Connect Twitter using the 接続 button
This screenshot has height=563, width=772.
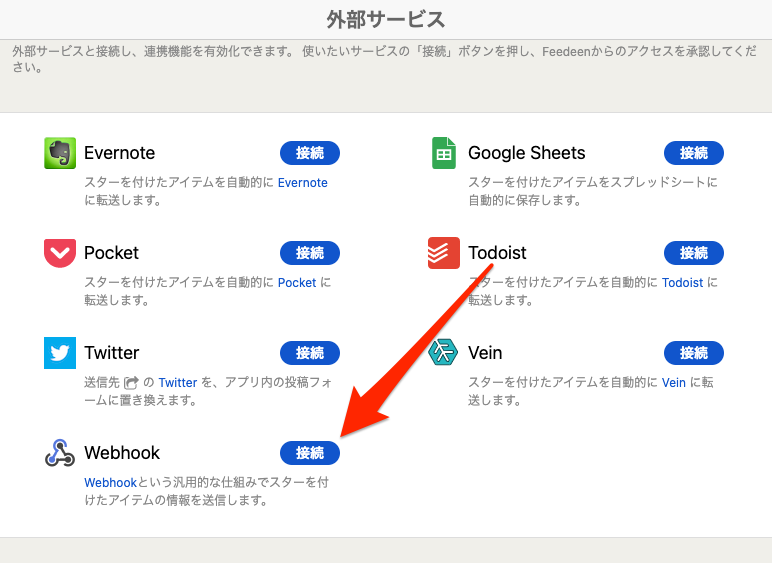tap(310, 353)
